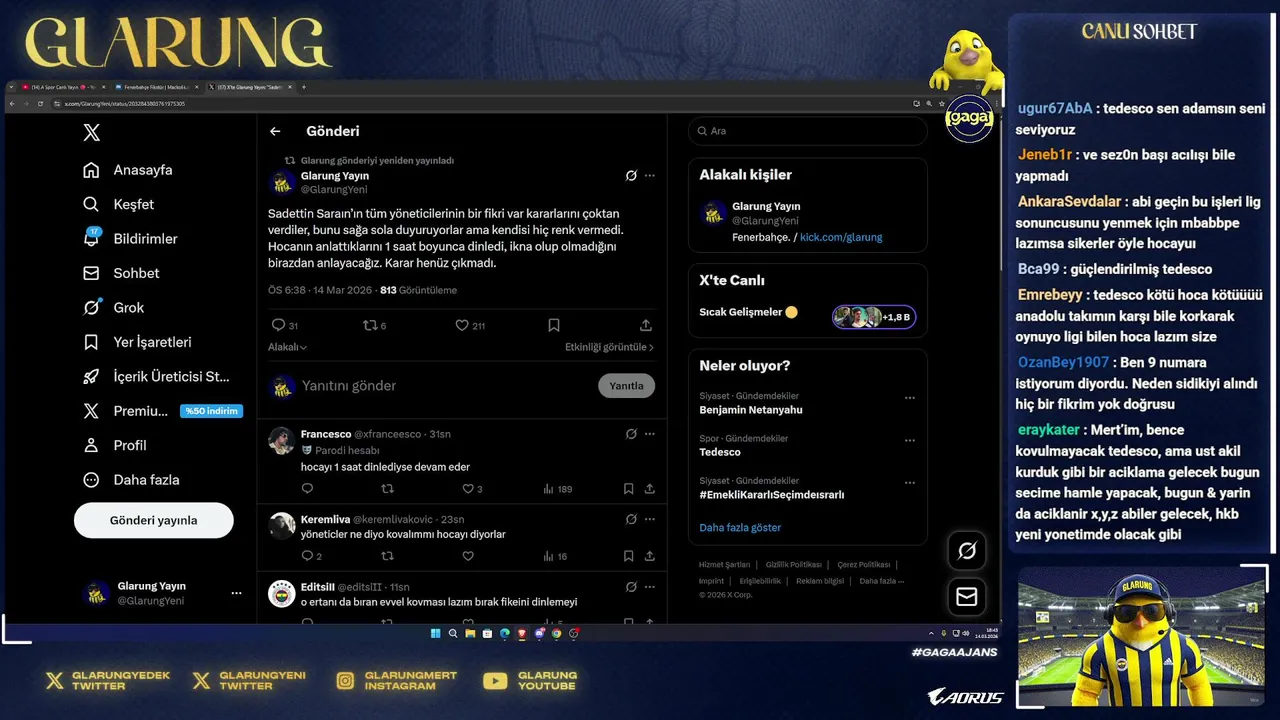
Task: Open İçerik Üreticisi Stüdyosu item
Action: click(x=156, y=377)
